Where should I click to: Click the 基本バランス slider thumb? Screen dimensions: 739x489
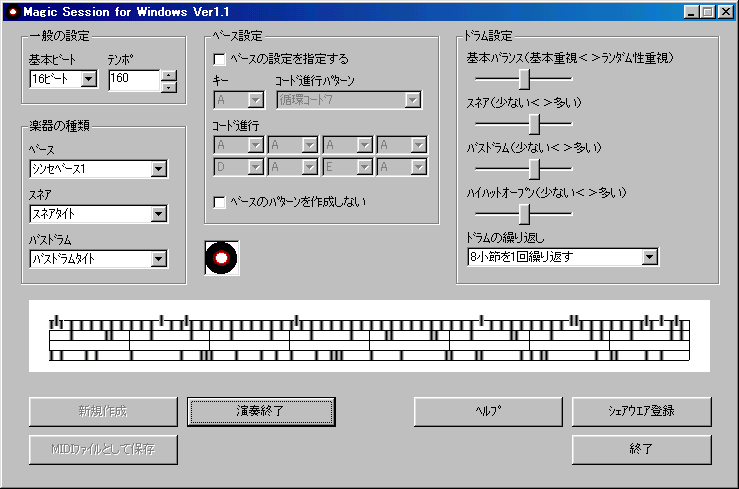tap(524, 79)
